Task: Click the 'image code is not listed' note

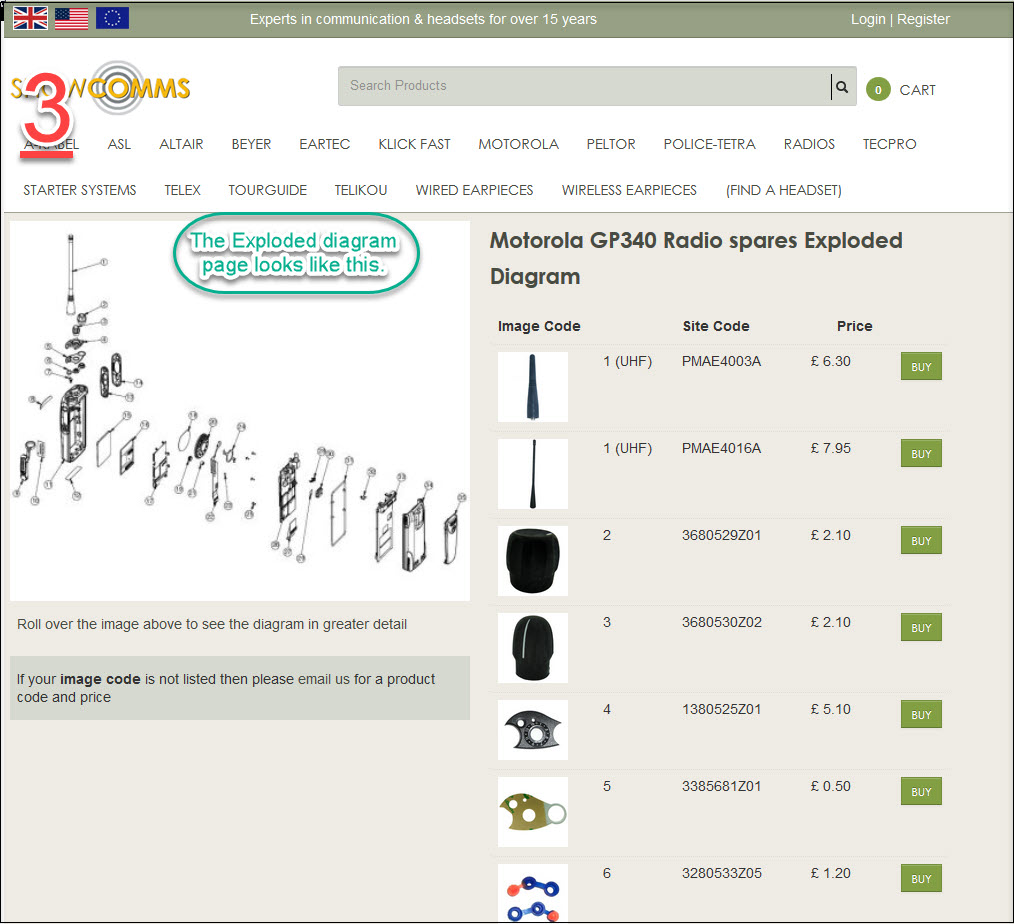Action: [240, 688]
